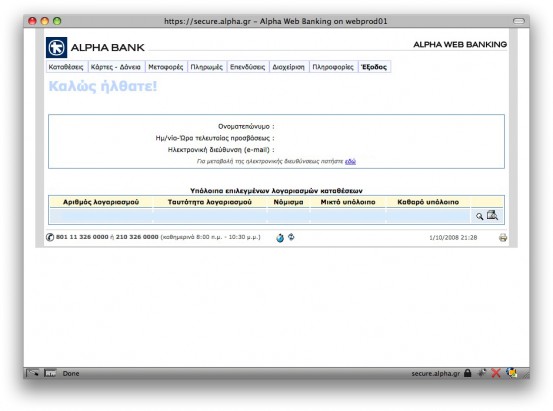Open the Πληροφορίες menu
The height and width of the screenshot is (411, 553).
coord(333,67)
